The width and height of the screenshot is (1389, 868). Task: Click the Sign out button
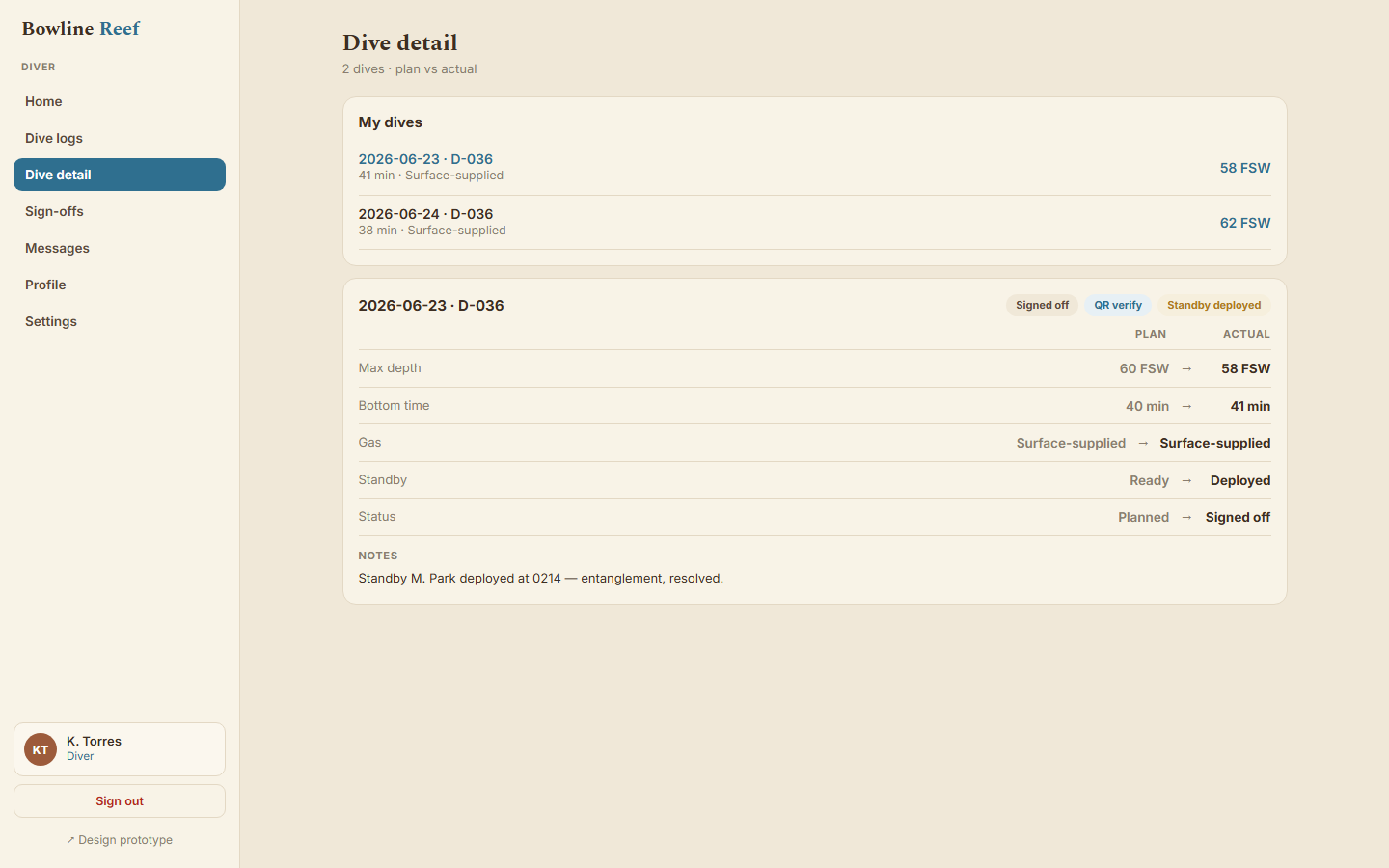click(x=120, y=801)
